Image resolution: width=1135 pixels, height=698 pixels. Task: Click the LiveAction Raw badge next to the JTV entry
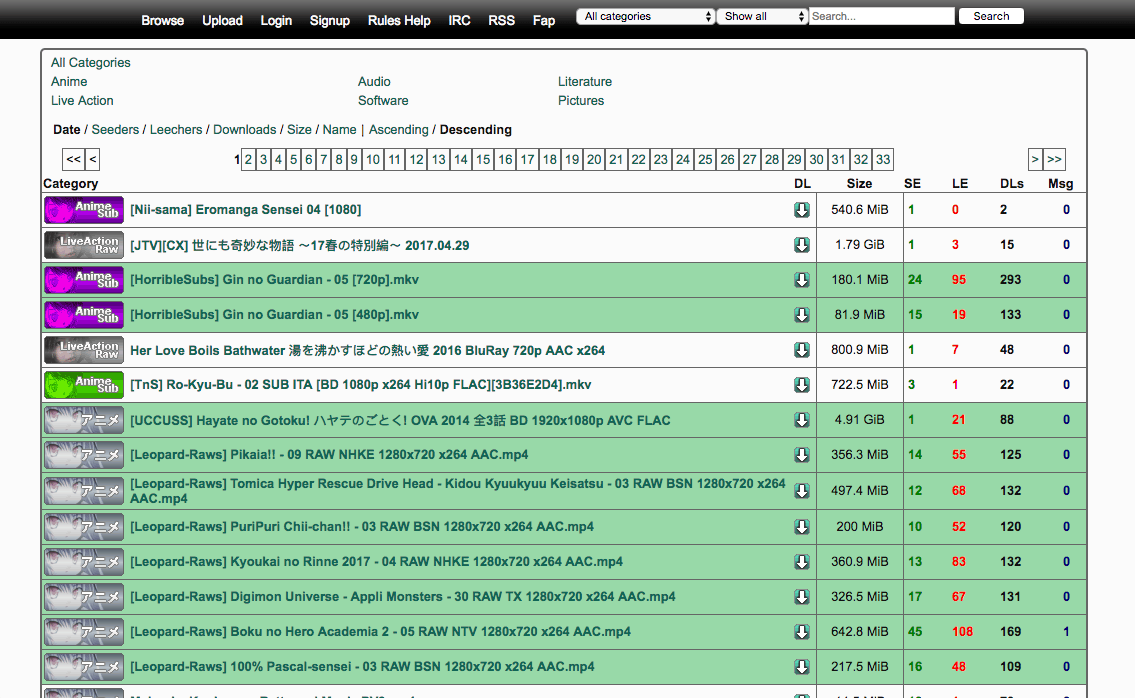[83, 244]
